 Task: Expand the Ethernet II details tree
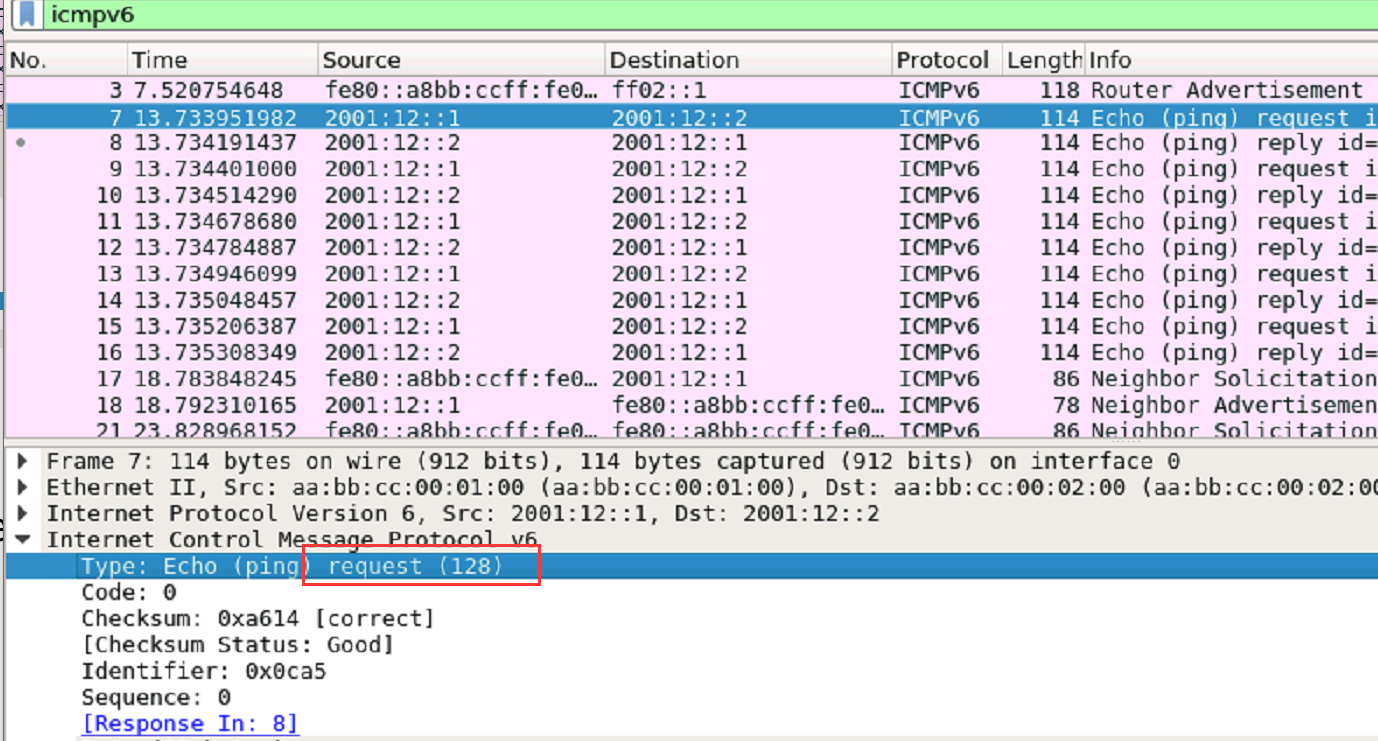[24, 487]
